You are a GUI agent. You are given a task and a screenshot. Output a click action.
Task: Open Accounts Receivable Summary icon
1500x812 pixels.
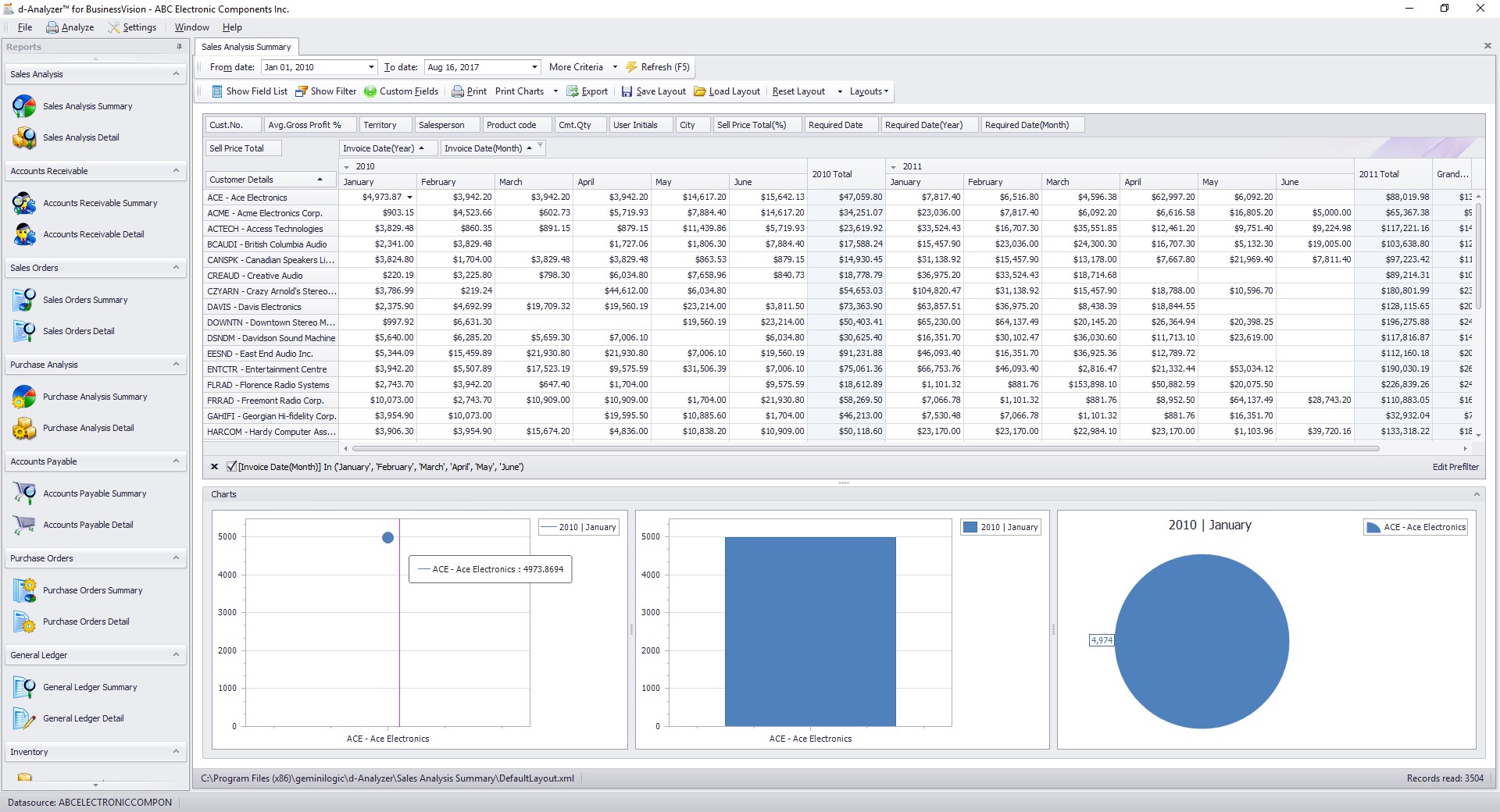[x=24, y=203]
